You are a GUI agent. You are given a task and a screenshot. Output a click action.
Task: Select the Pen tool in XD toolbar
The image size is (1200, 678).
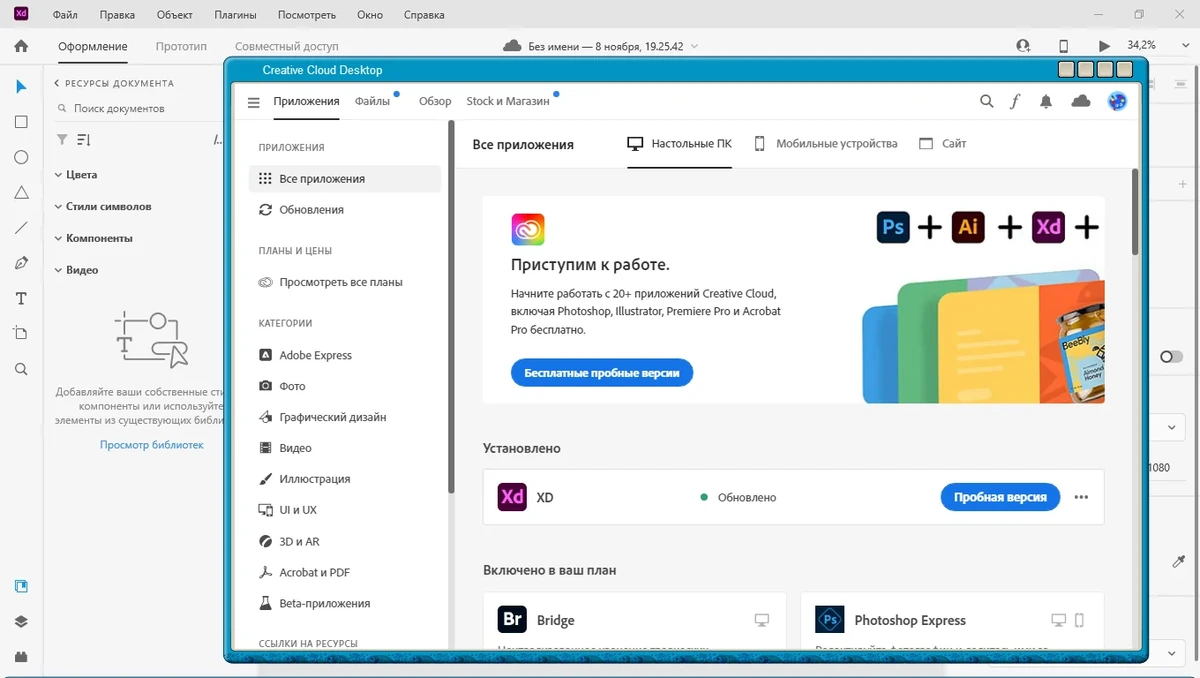pyautogui.click(x=21, y=263)
